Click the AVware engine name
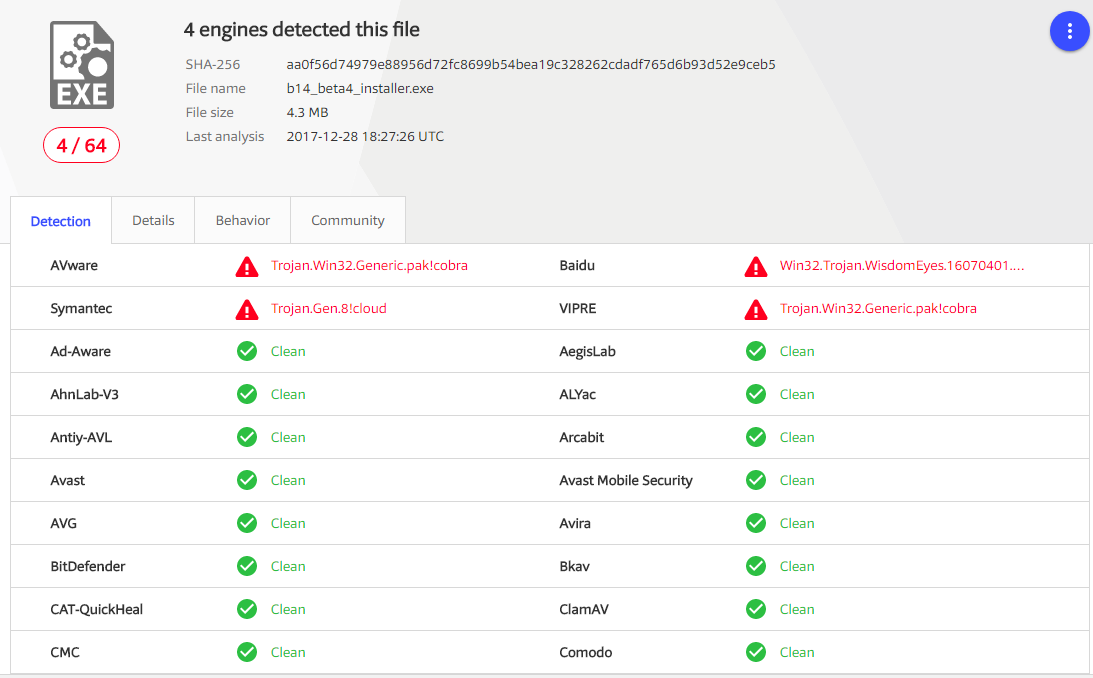The image size is (1093, 678). pyautogui.click(x=74, y=265)
